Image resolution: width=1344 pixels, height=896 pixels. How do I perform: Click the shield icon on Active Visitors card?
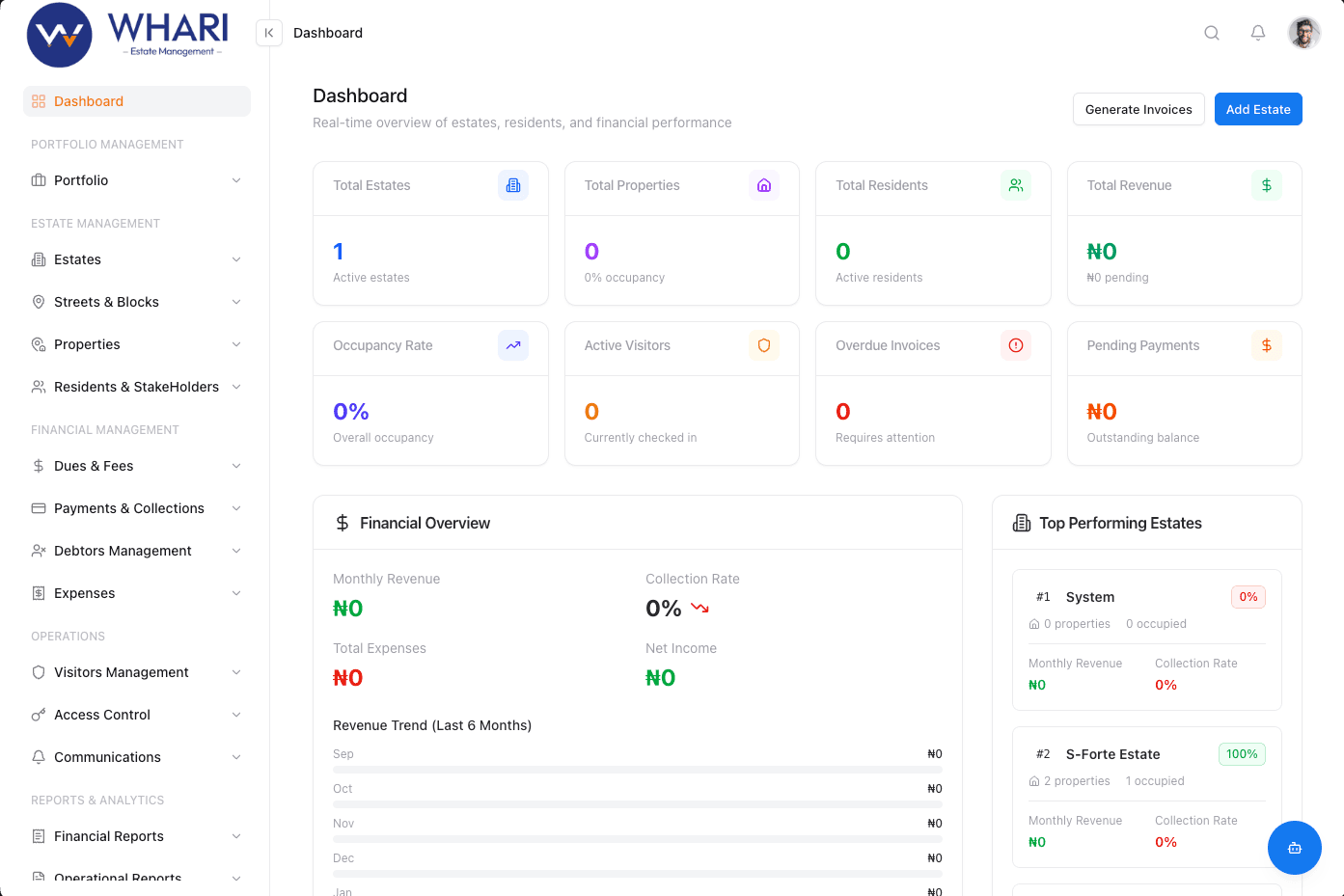(763, 345)
